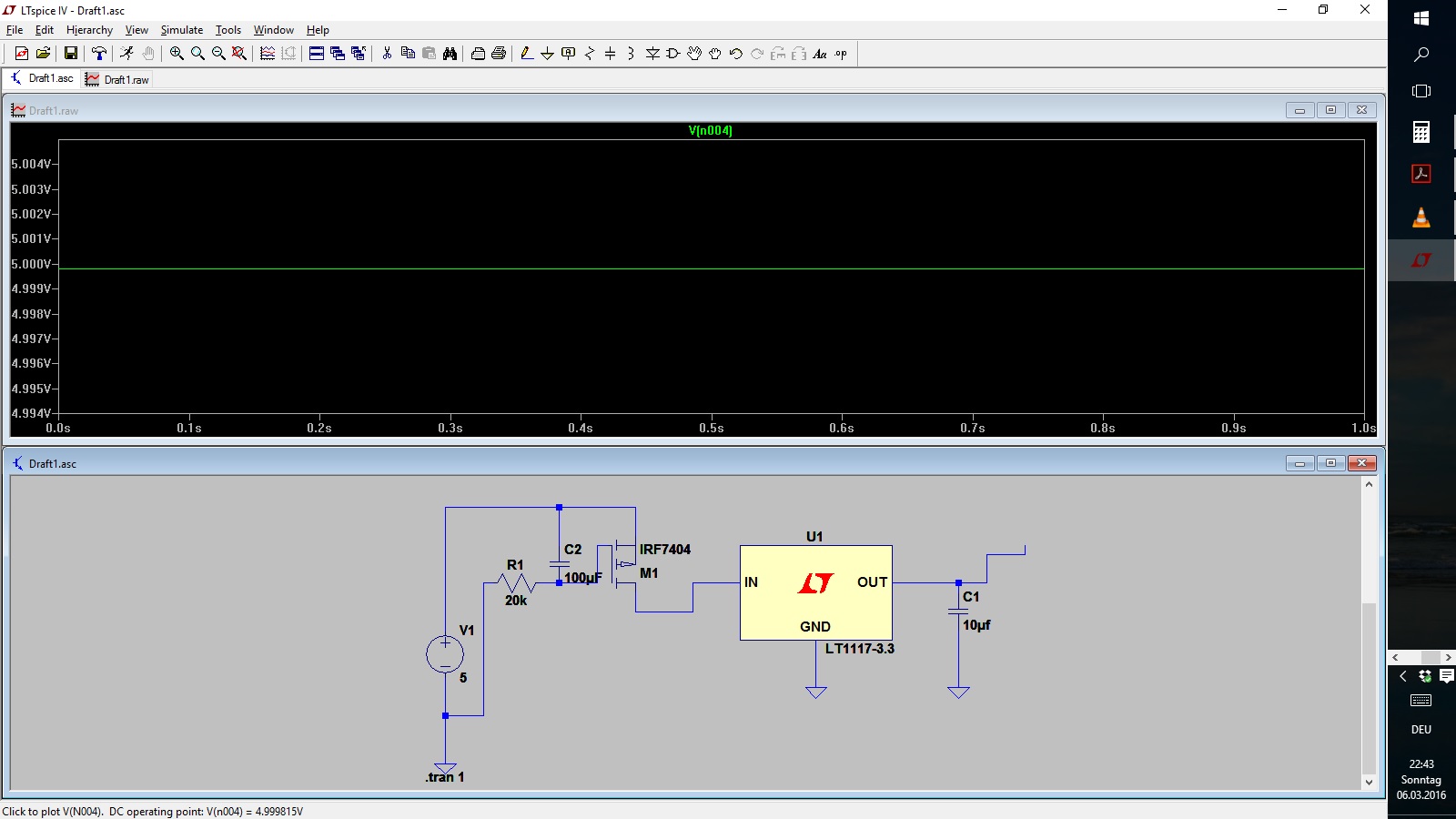This screenshot has height=819, width=1456.
Task: Select the SPICE directive .op tool
Action: pos(841,54)
